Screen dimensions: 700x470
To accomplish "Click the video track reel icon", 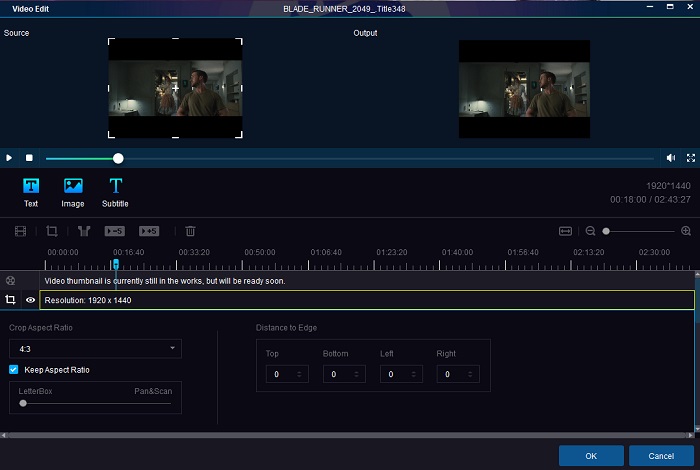I will coord(10,281).
